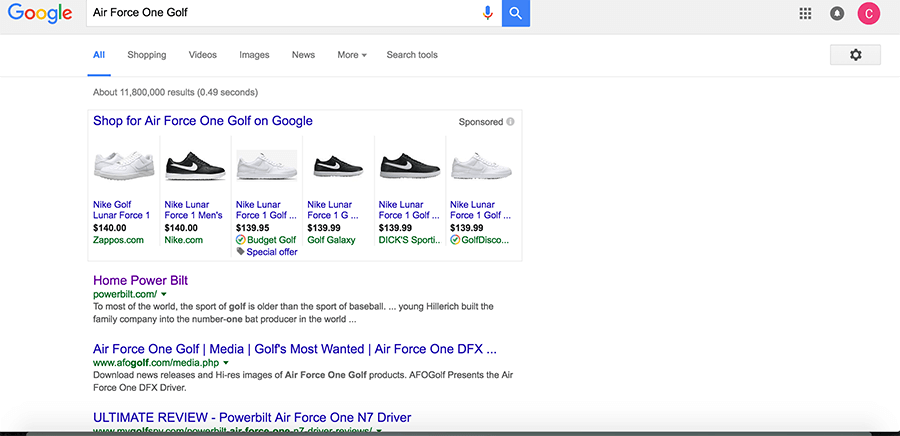Open the DICK'S Nike Lunar Force 1 Golf link
The width and height of the screenshot is (900, 436).
coord(409,210)
